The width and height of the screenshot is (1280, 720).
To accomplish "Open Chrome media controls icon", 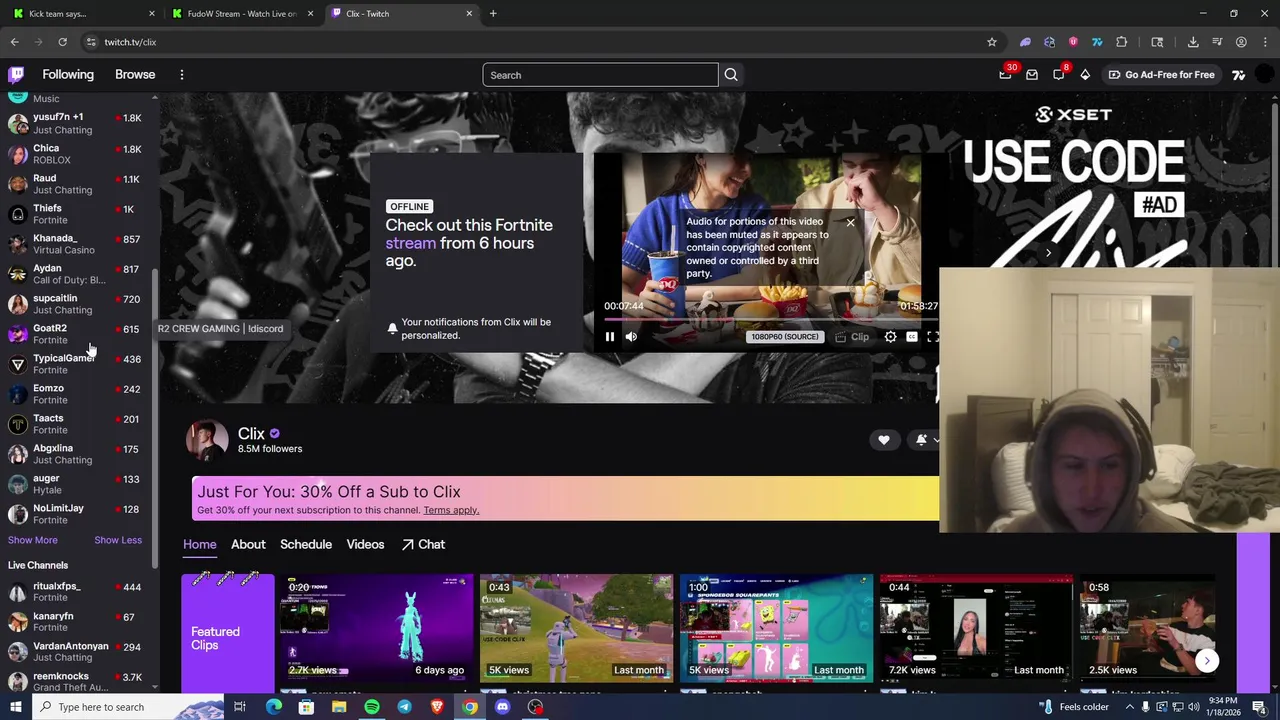I will coord(1217,42).
